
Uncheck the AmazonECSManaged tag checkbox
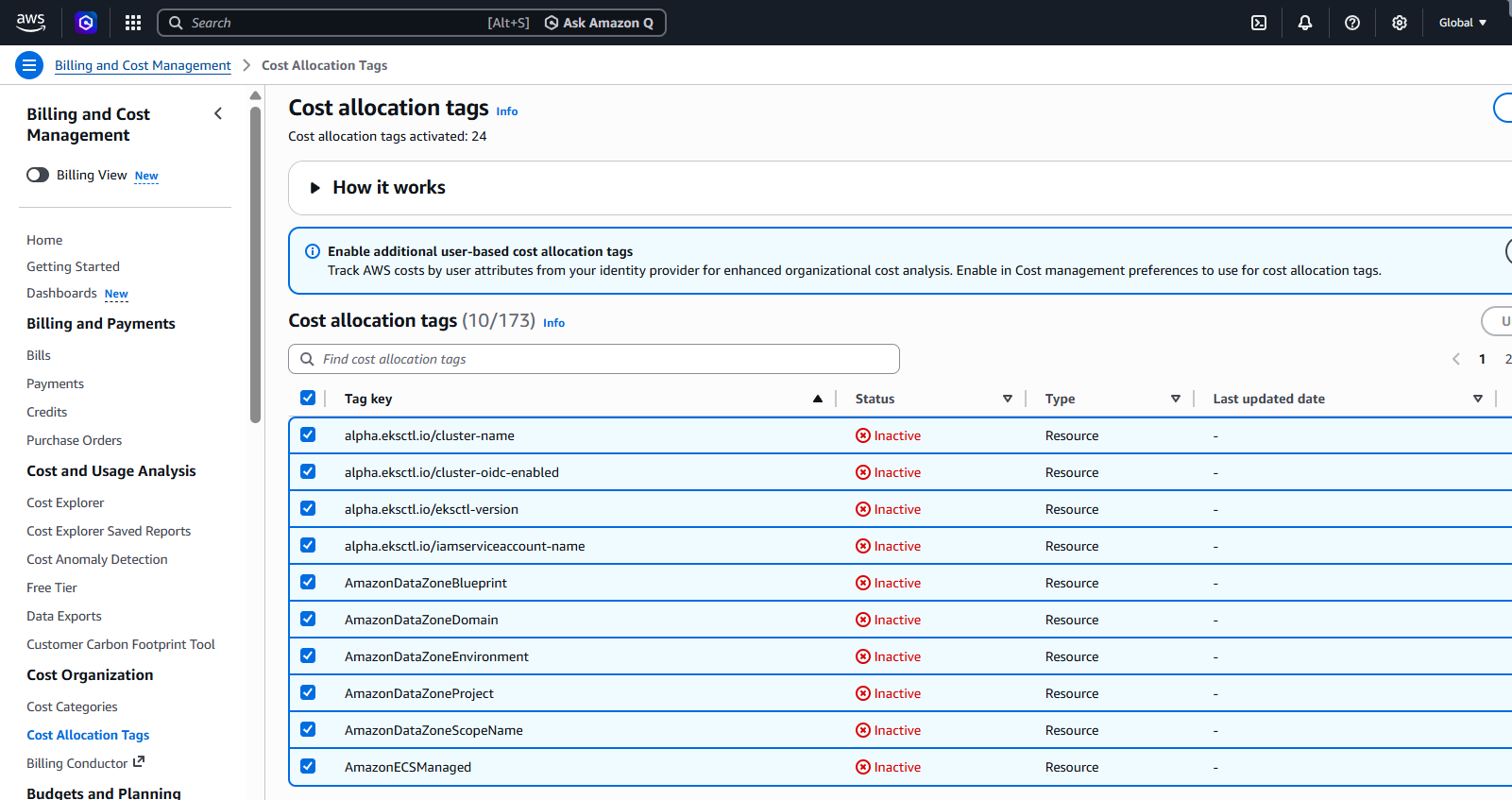(308, 766)
